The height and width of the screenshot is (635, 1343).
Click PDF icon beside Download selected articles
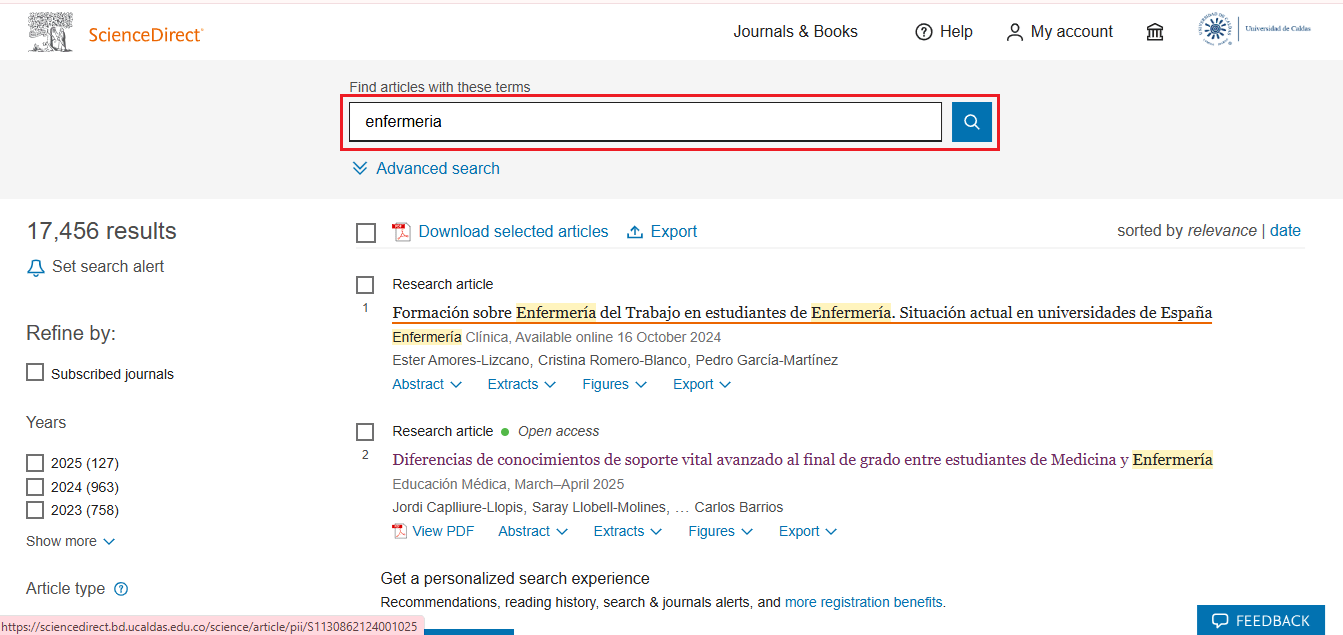pos(401,232)
